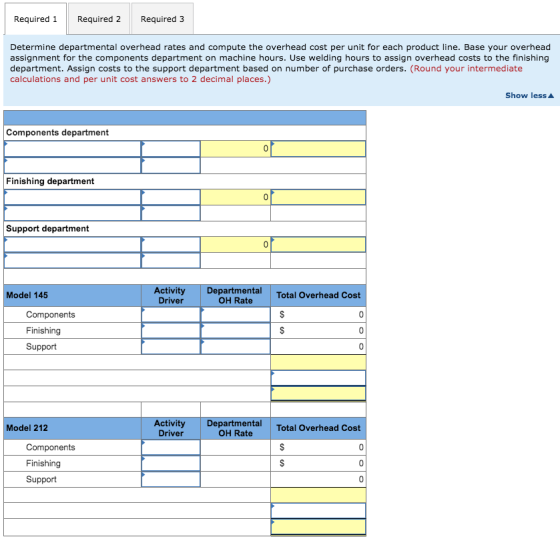The width and height of the screenshot is (560, 539).
Task: Switch to the Required 1 tab
Action: (x=35, y=19)
